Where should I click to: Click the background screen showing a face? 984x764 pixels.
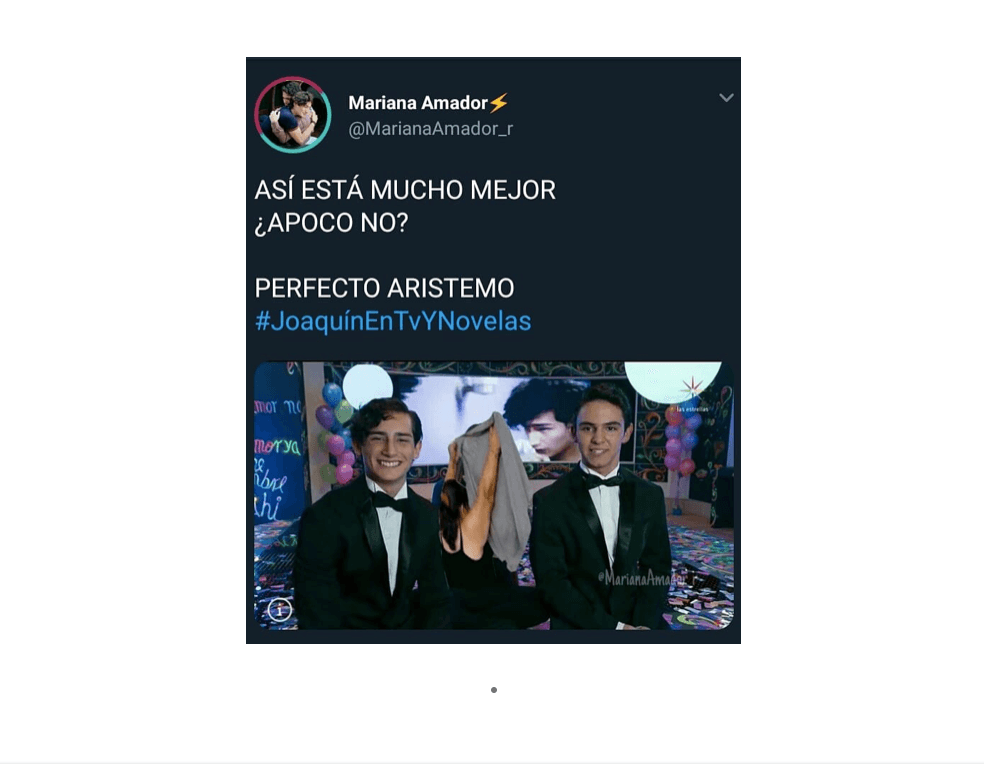496,417
